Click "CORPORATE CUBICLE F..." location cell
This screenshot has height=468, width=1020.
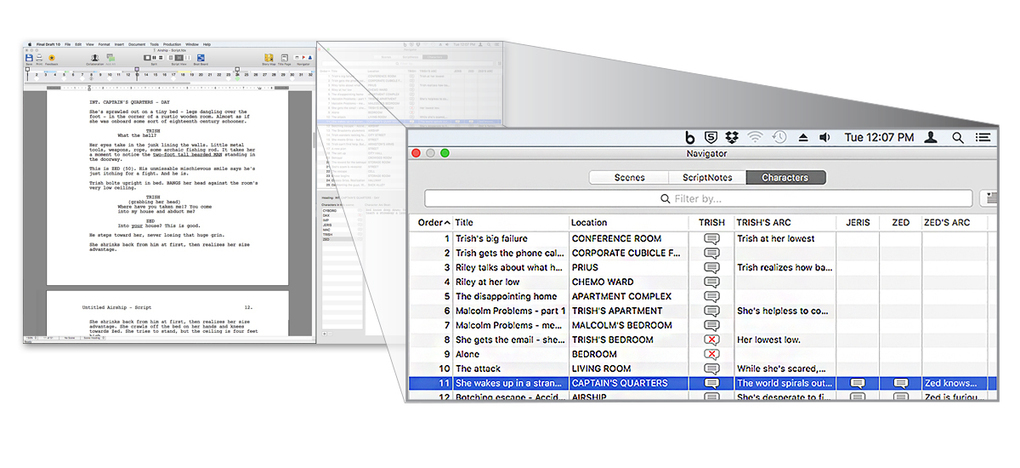(x=626, y=253)
